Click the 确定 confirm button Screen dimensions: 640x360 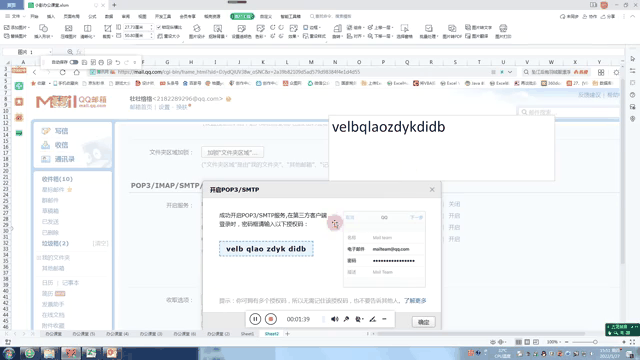point(423,322)
